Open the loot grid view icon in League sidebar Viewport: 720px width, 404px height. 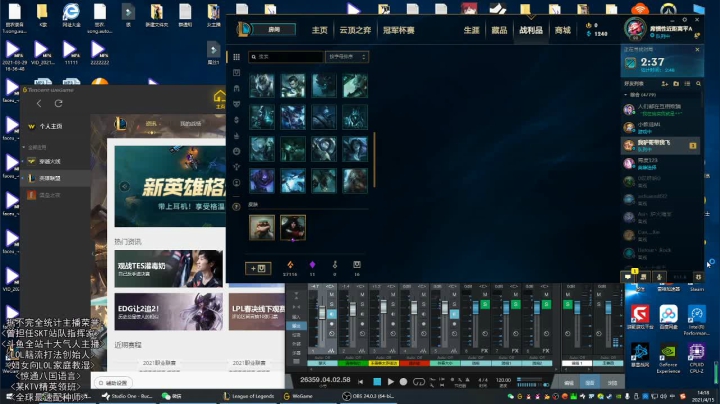236,57
